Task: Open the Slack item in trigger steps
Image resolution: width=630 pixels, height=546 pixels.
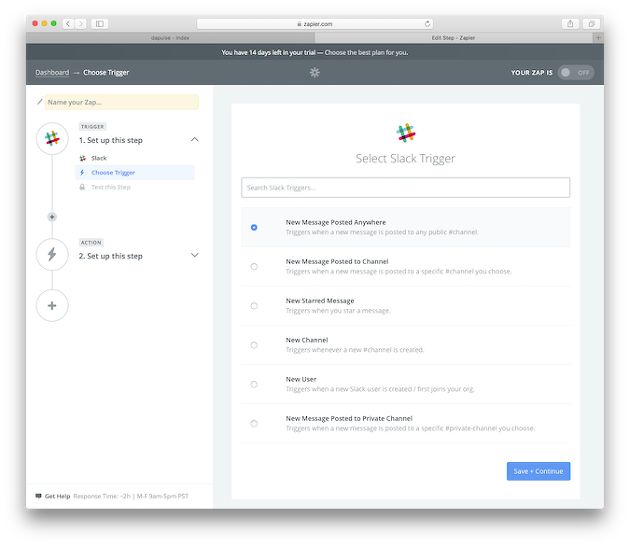Action: tap(99, 158)
